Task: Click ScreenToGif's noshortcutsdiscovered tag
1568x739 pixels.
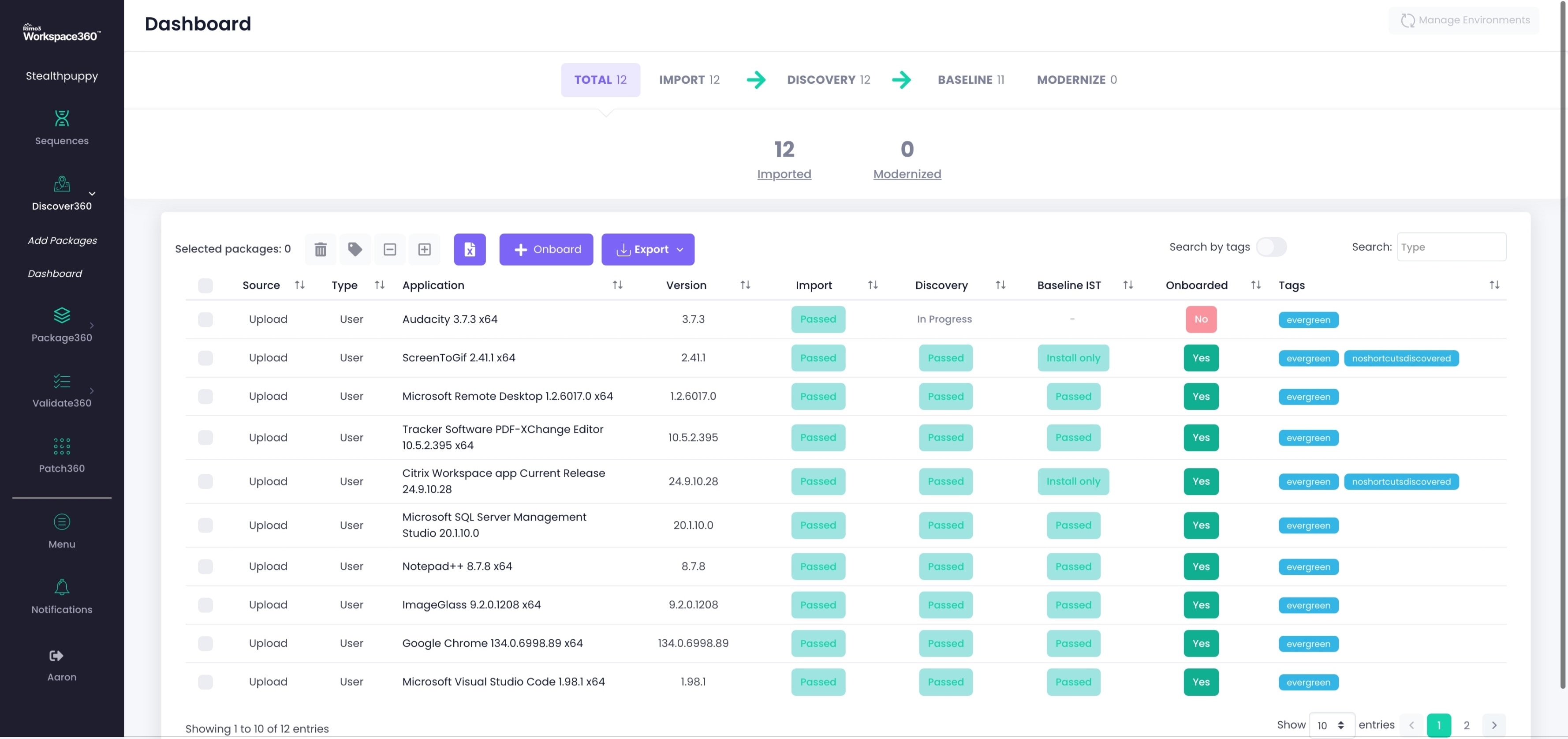Action: pyautogui.click(x=1400, y=358)
